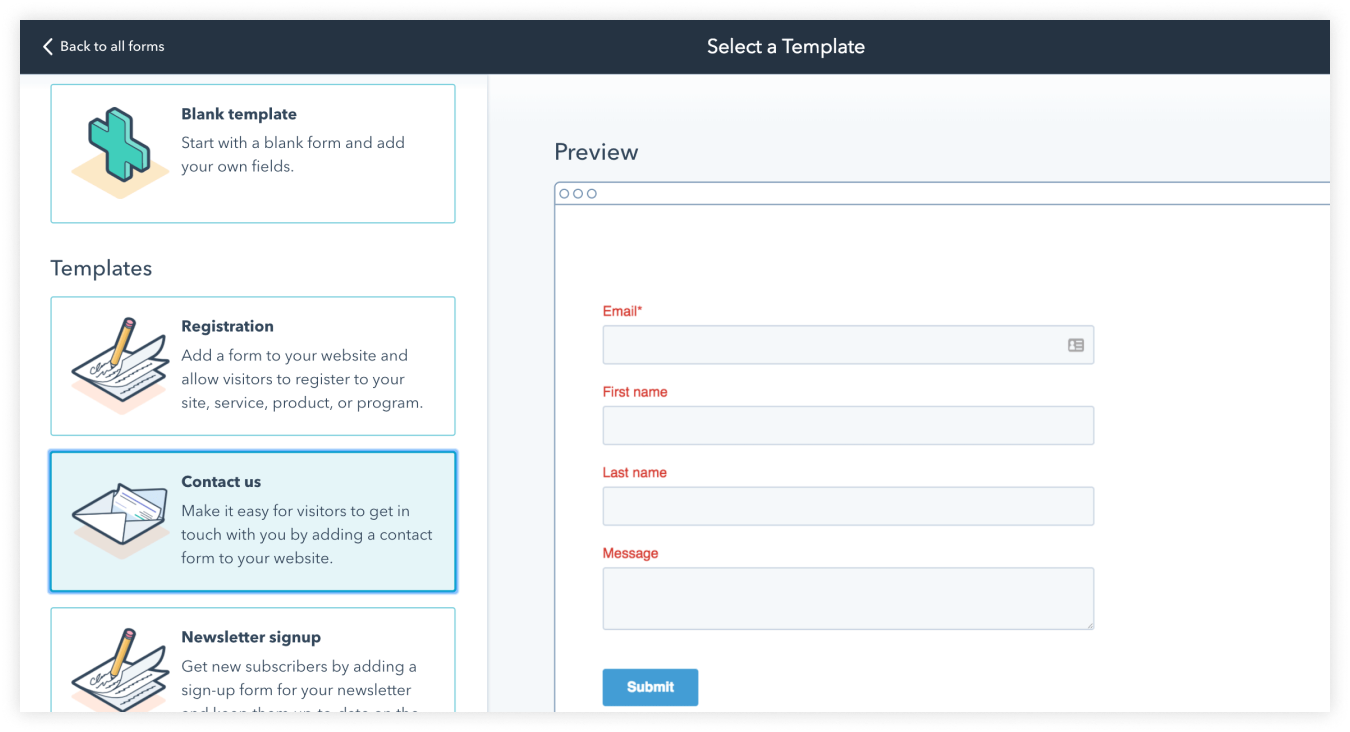
Task: Click the three window dots in the preview frame
Action: [579, 193]
